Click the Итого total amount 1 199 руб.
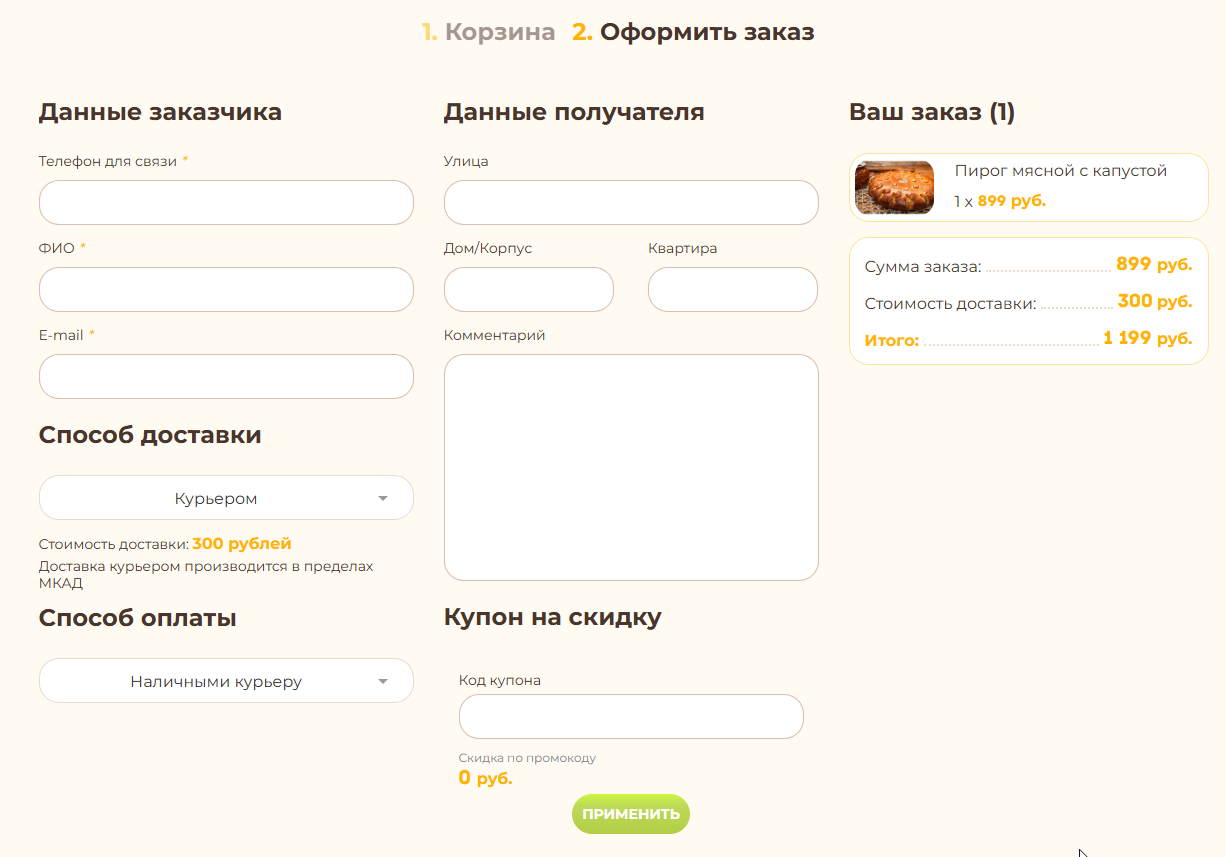The width and height of the screenshot is (1226, 857). click(1147, 339)
